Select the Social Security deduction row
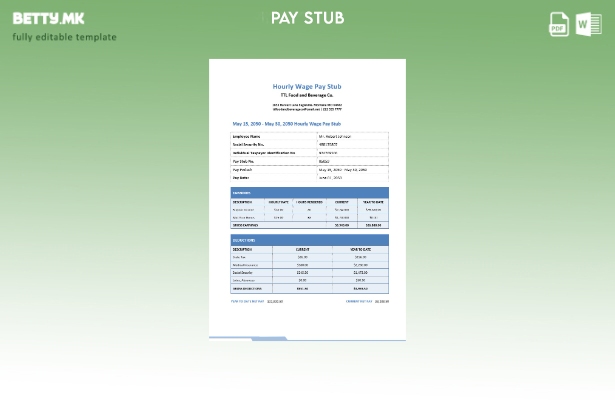This screenshot has height=400, width=615. pos(309,272)
